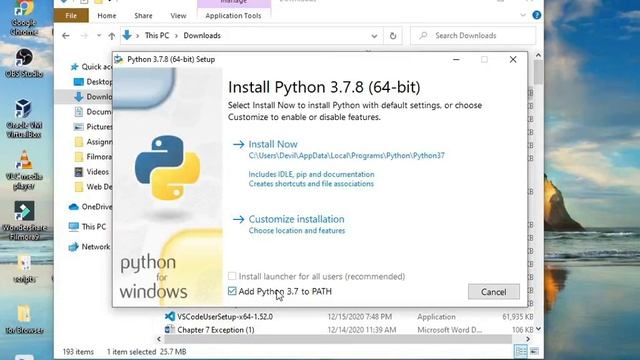
Task: Select This PC in navigation pane
Action: 87,227
